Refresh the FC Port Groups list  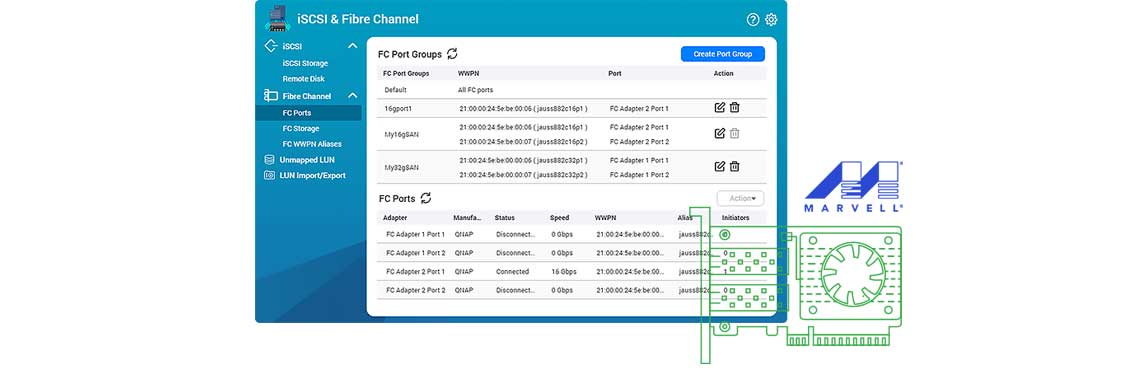coord(452,54)
